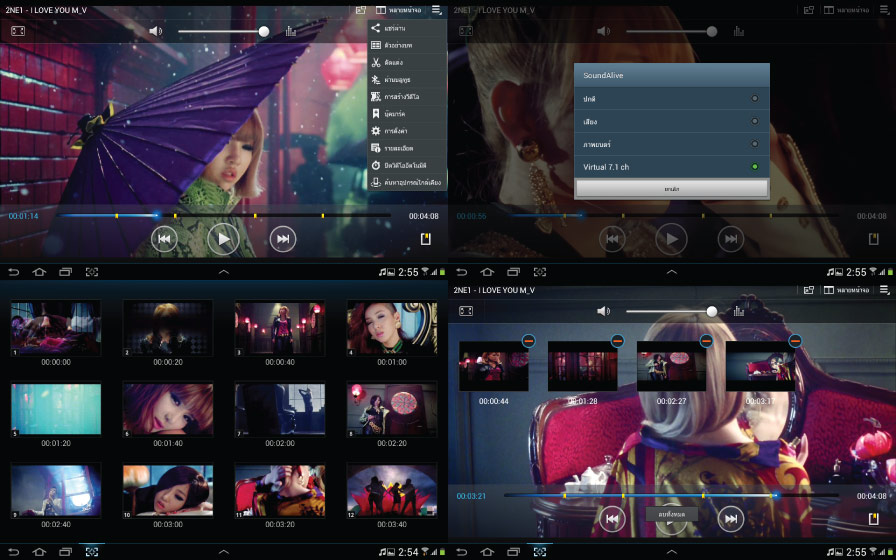Open รายละเอียด (Details) from the menu
This screenshot has width=896, height=560.
[407, 148]
